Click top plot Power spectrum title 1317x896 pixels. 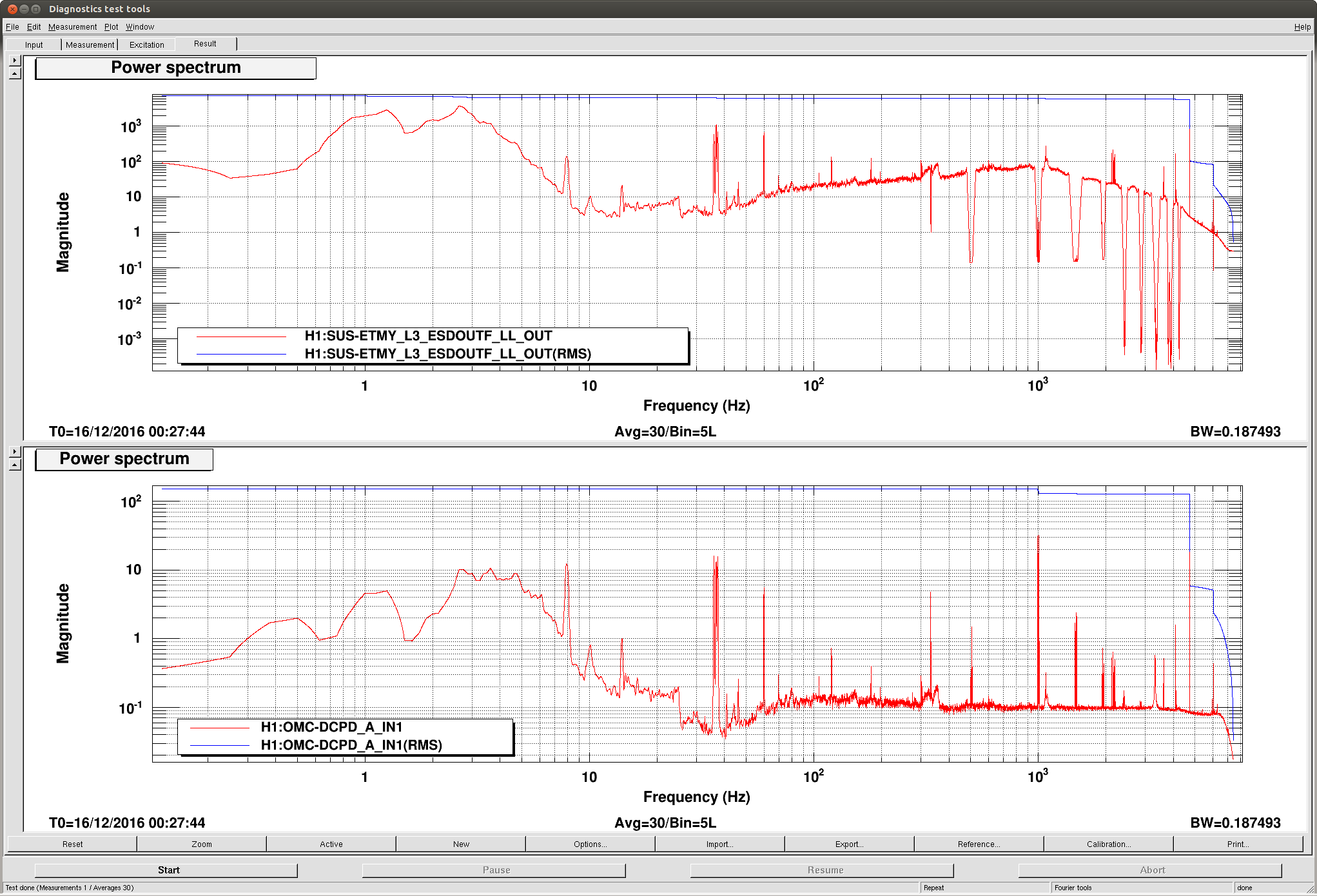click(175, 68)
